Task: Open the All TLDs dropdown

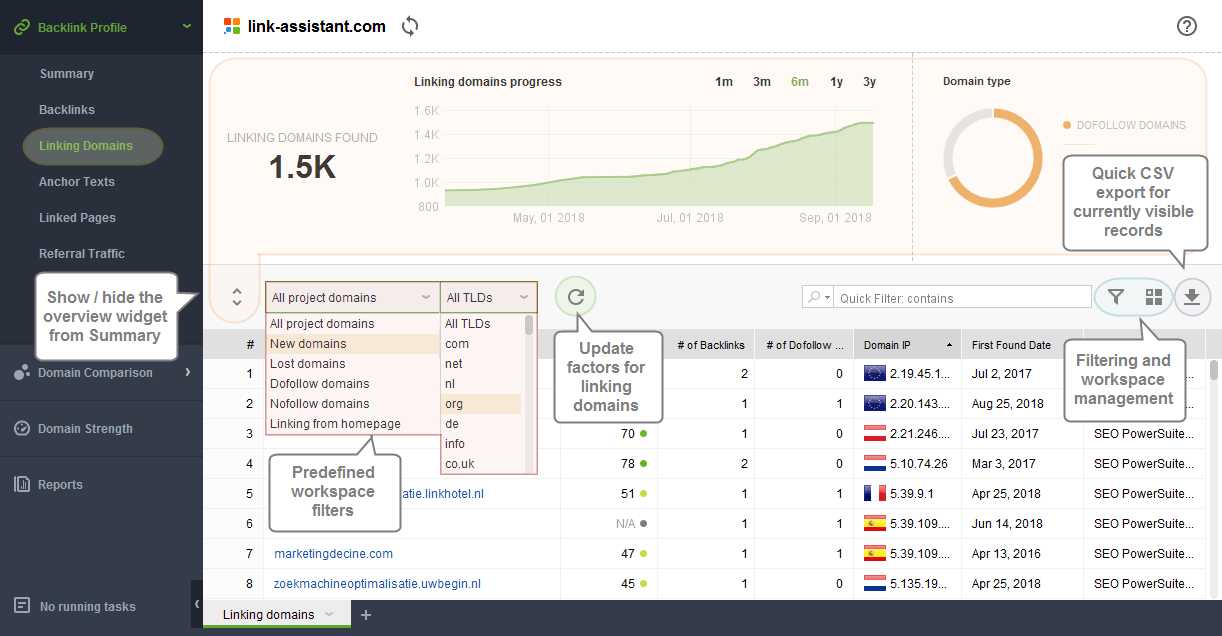Action: coord(489,297)
